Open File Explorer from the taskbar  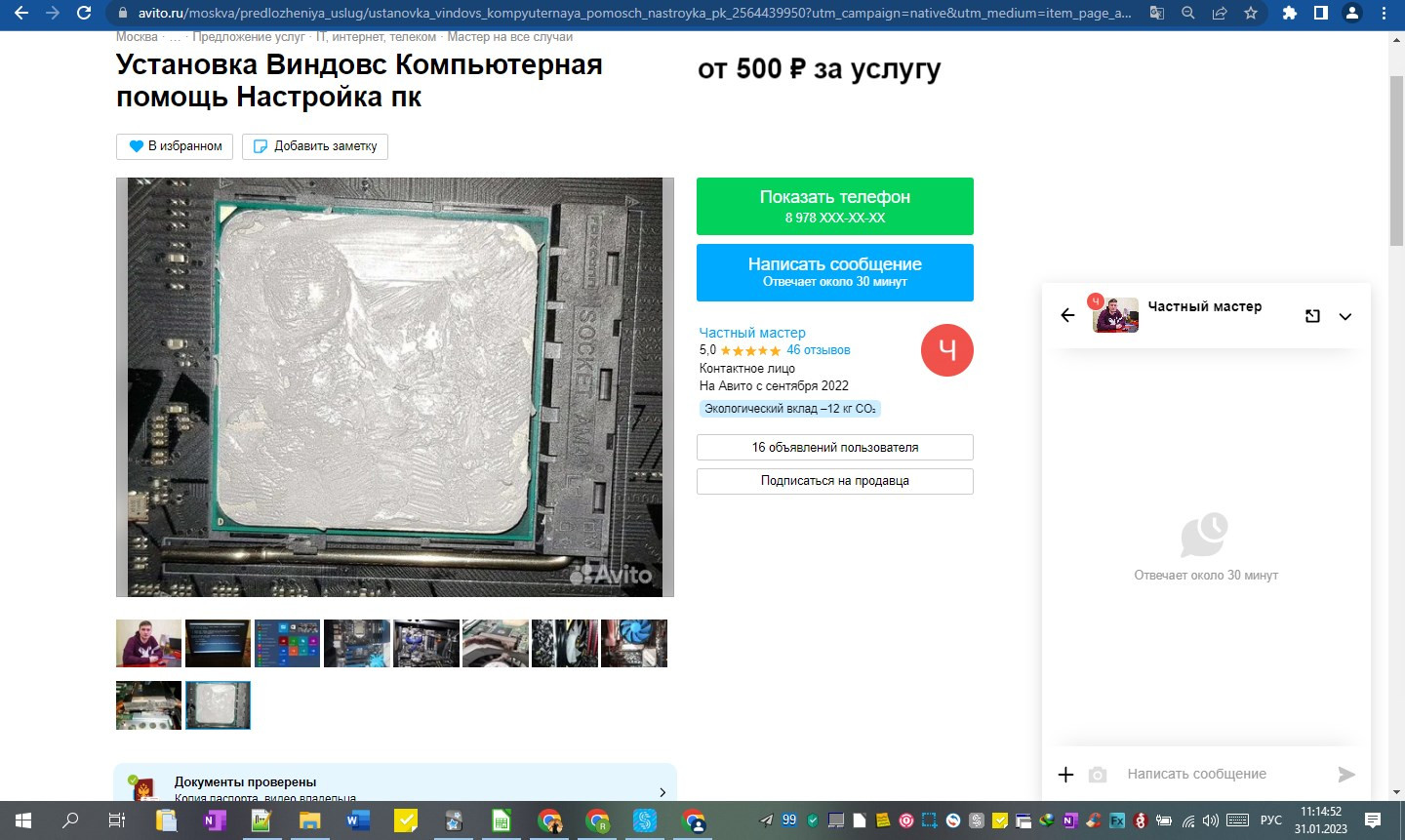(309, 820)
